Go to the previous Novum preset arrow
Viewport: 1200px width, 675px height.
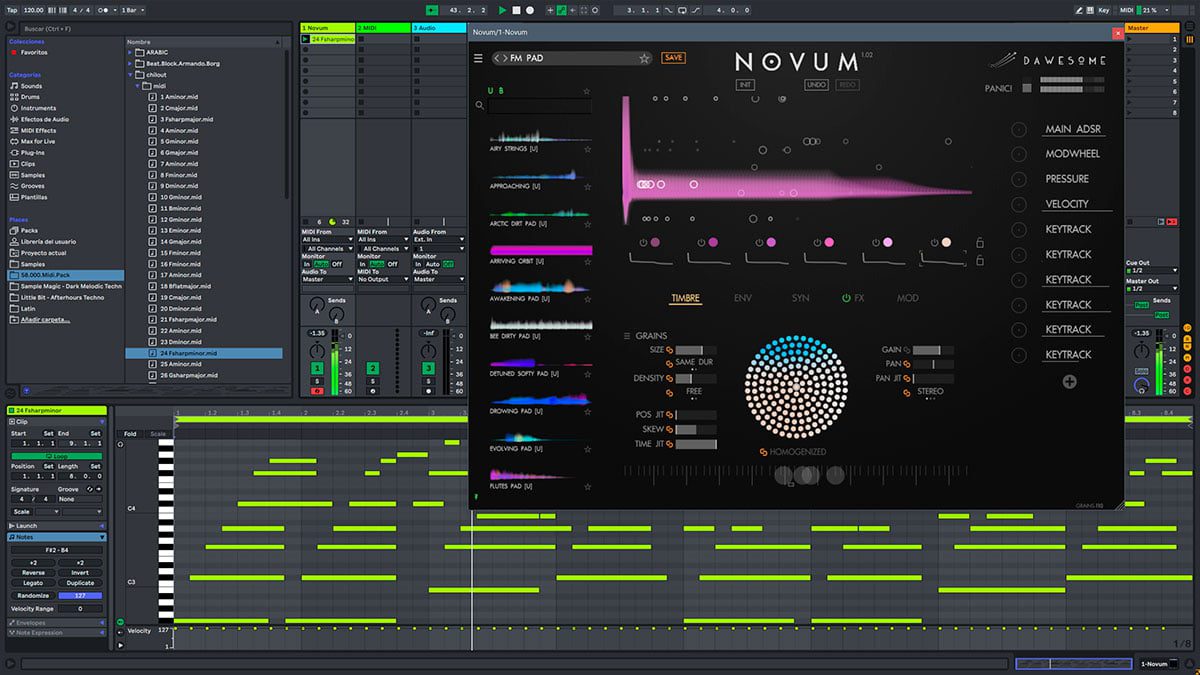point(496,58)
